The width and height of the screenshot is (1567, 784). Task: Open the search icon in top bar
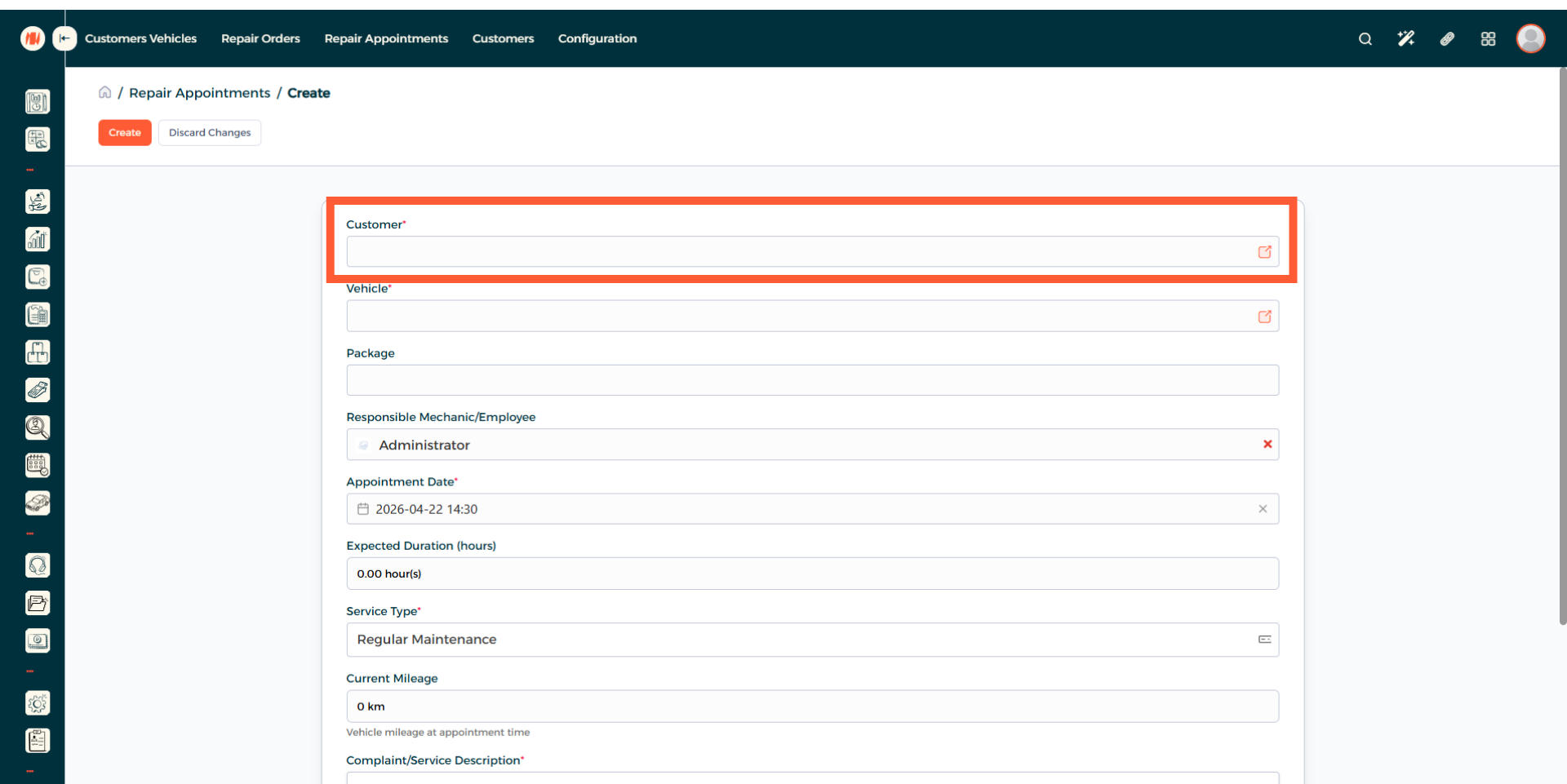(x=1365, y=39)
